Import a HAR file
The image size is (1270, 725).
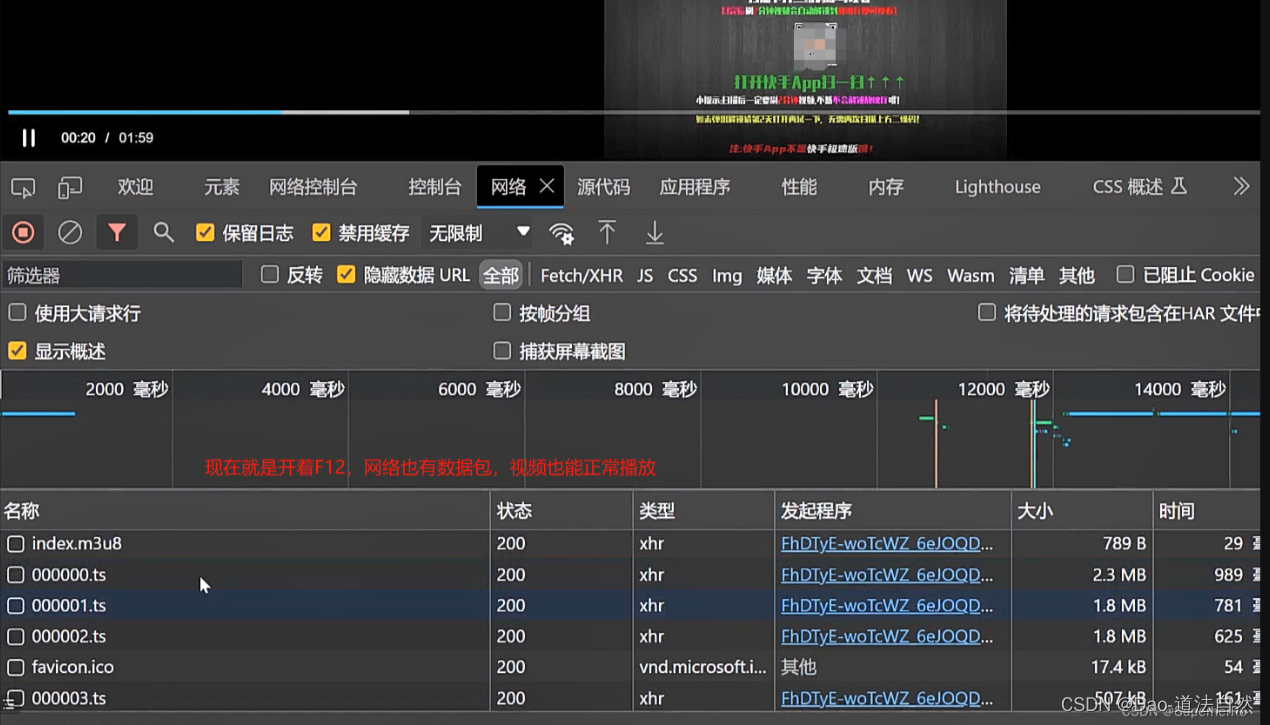pyautogui.click(x=607, y=232)
